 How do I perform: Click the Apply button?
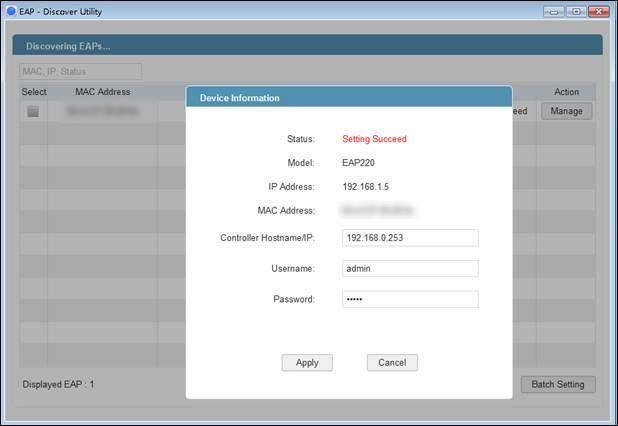[x=307, y=363]
